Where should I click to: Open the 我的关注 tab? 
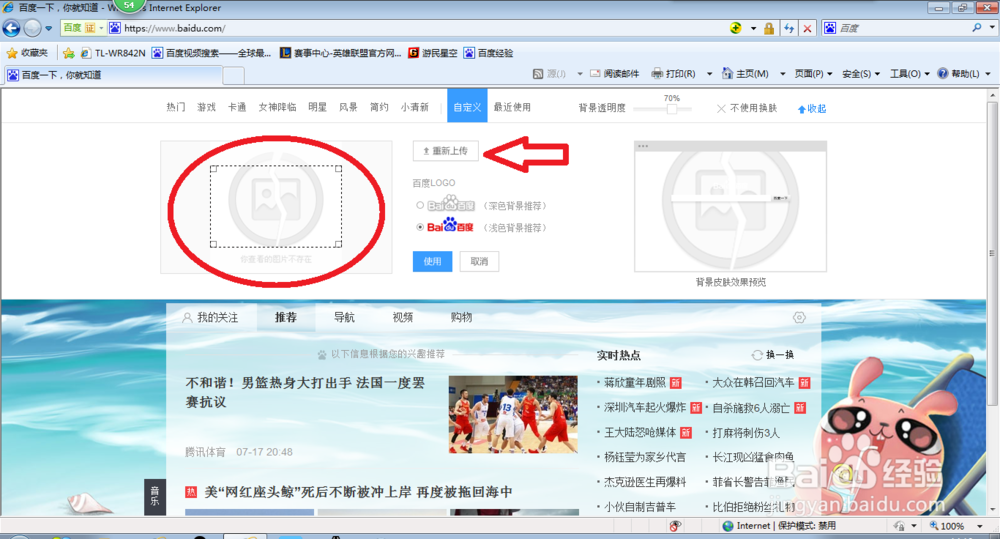point(210,317)
